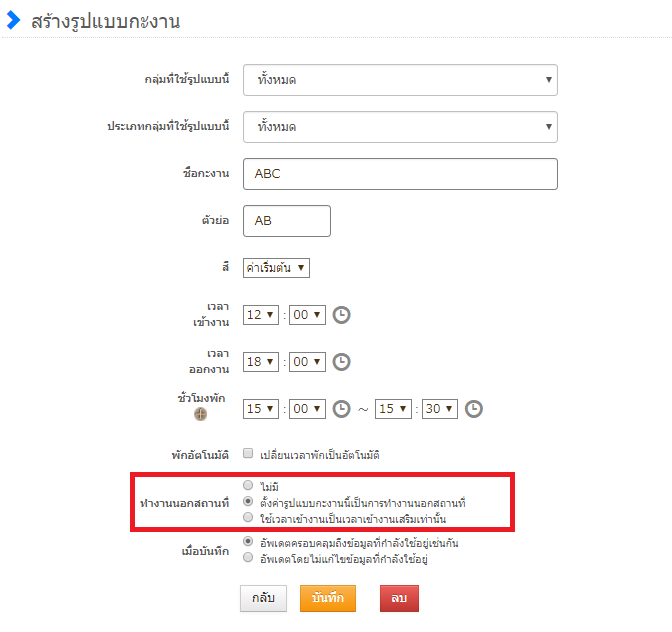Image resolution: width=672 pixels, height=632 pixels.
Task: Click the clock icon after break end time
Action: (474, 409)
